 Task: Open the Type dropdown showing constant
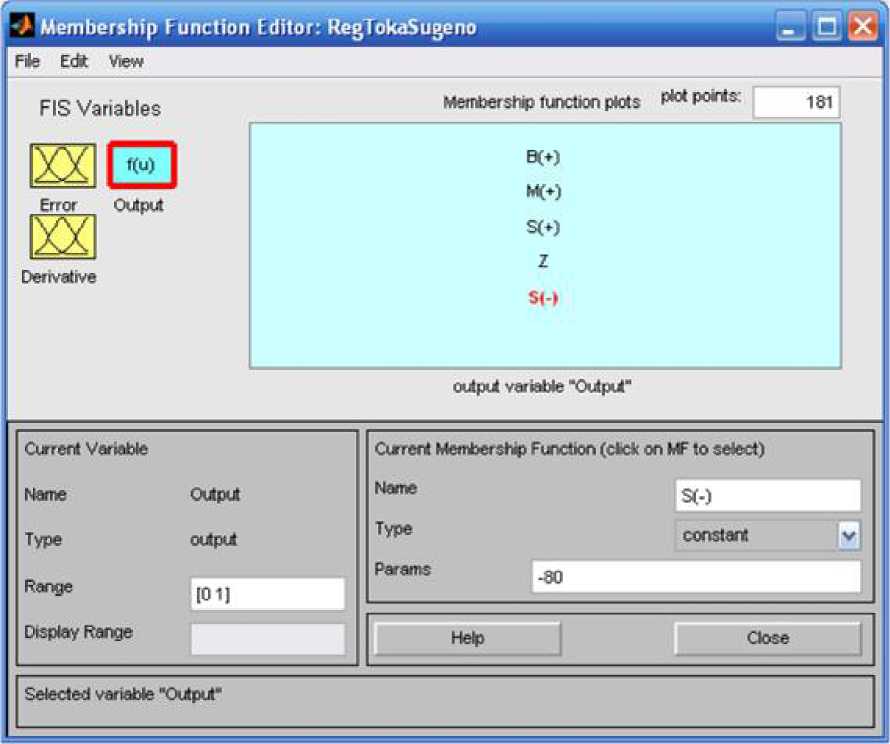click(768, 535)
